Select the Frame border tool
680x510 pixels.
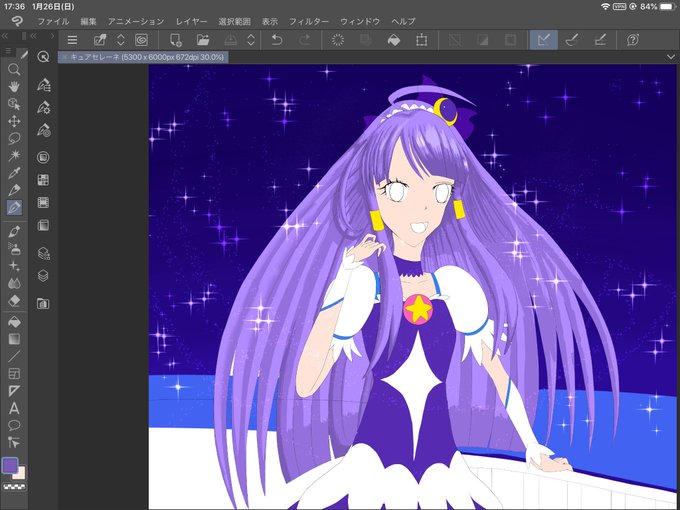pyautogui.click(x=14, y=373)
